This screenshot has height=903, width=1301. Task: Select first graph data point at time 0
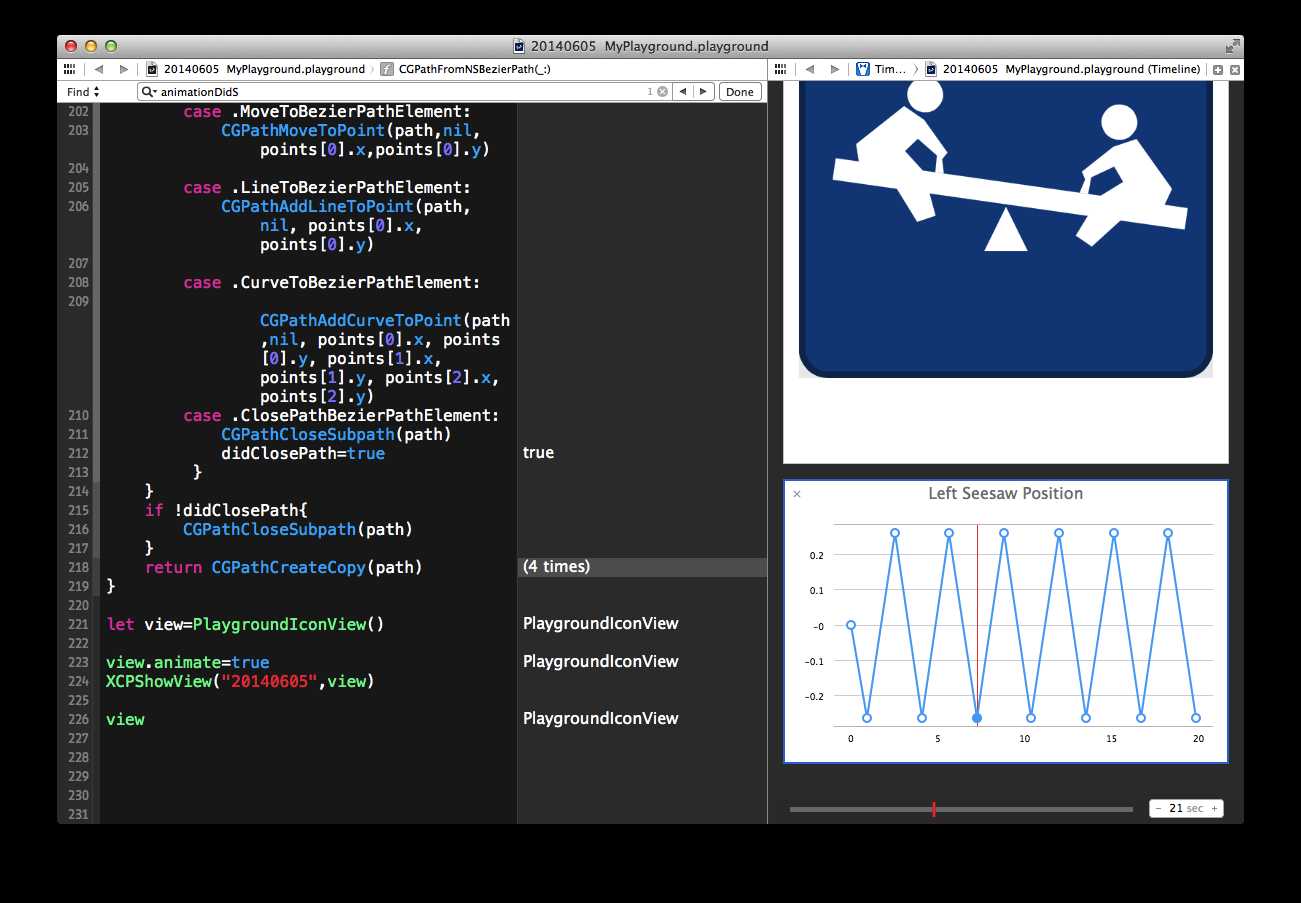pyautogui.click(x=851, y=625)
